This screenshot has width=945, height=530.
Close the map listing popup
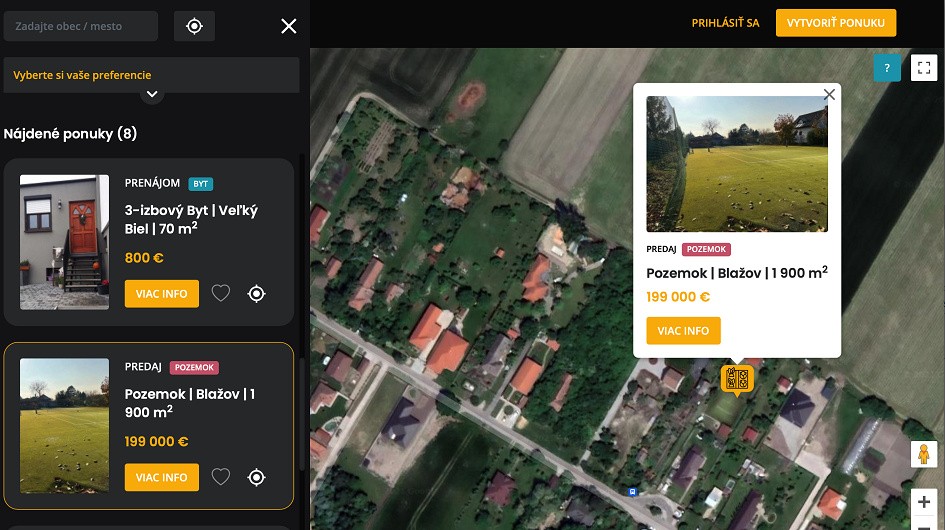click(x=828, y=95)
